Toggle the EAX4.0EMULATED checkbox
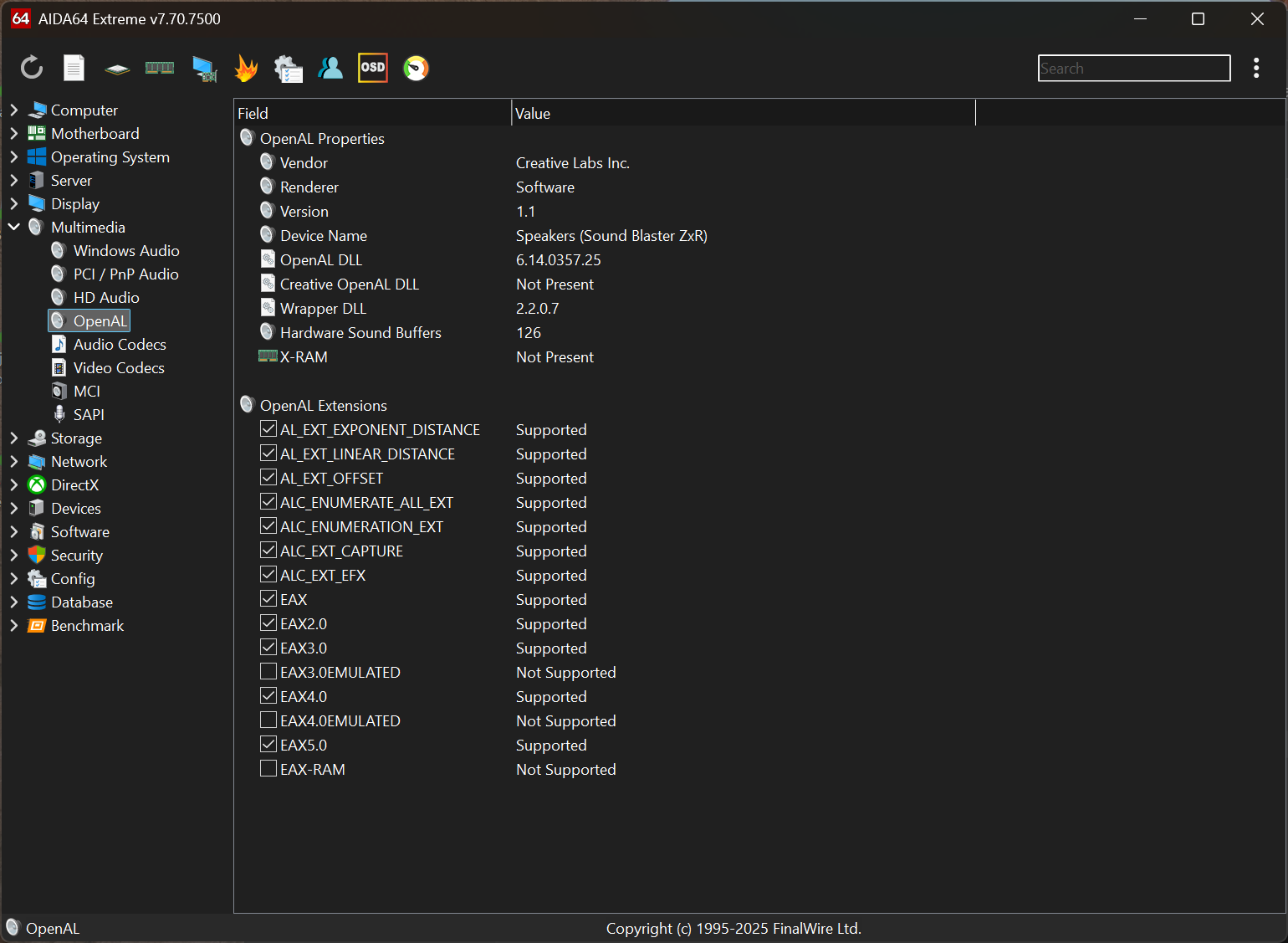This screenshot has height=943, width=1288. click(268, 720)
